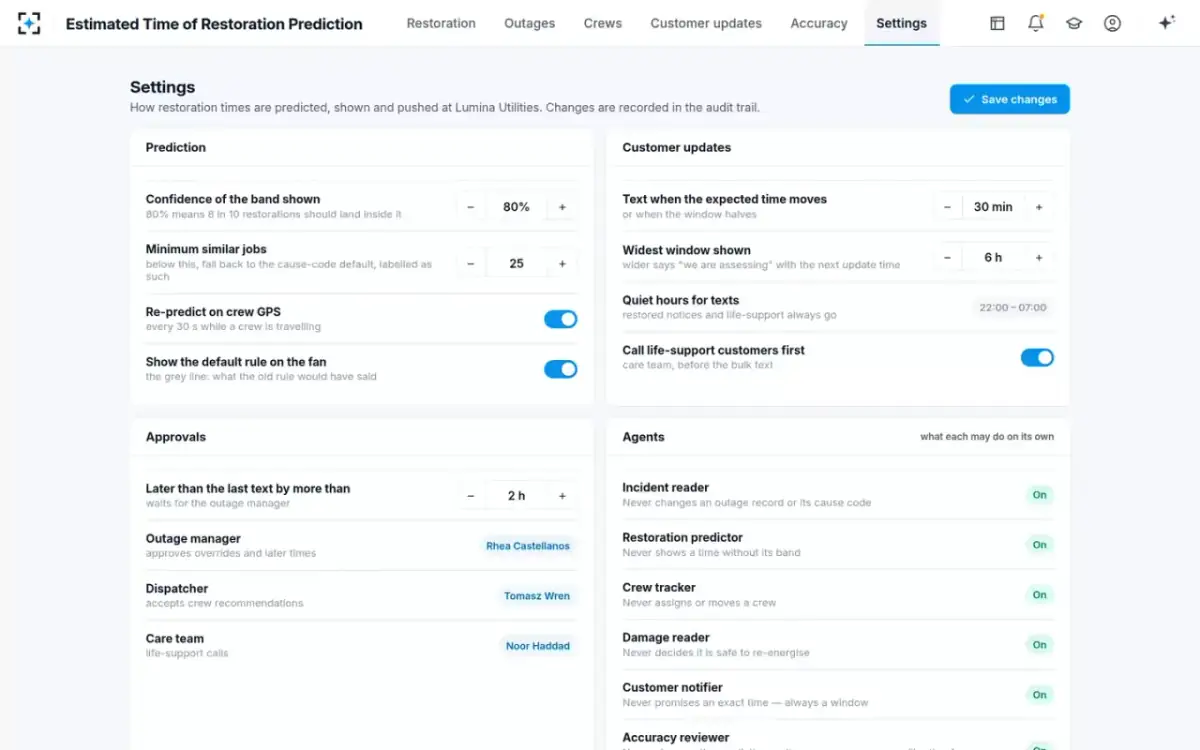This screenshot has height=750, width=1200.
Task: Toggle Crew tracker agent On
Action: coord(1040,595)
